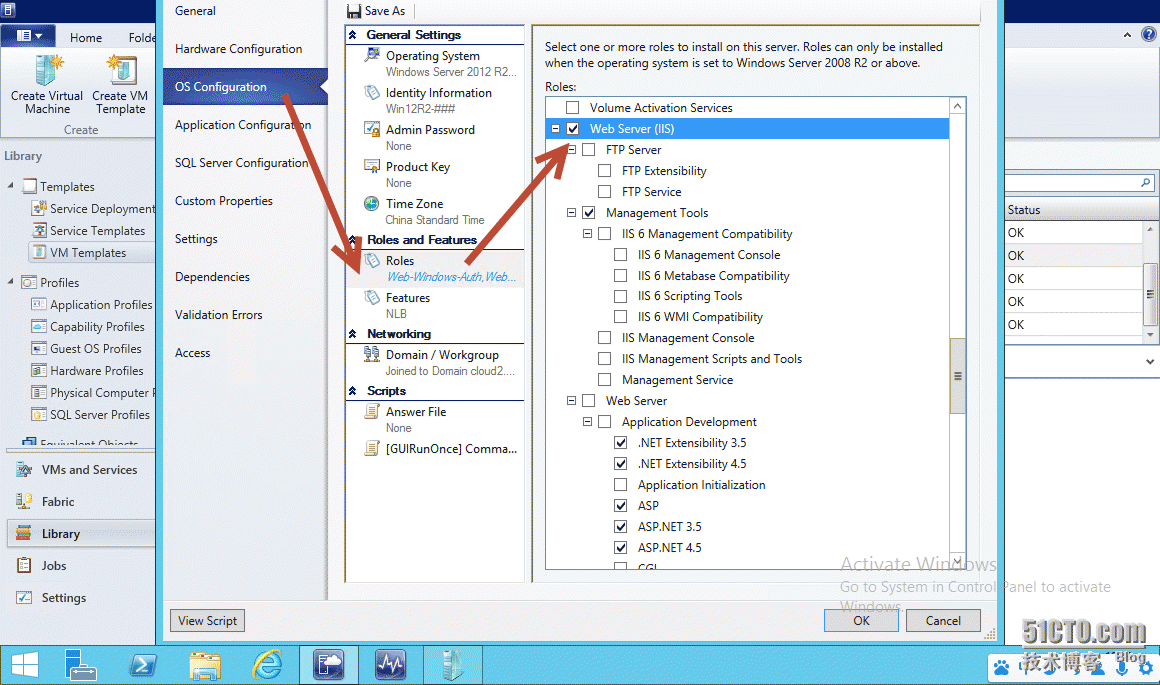Image resolution: width=1160 pixels, height=685 pixels.
Task: Launch PowerShell from the taskbar
Action: click(x=143, y=664)
